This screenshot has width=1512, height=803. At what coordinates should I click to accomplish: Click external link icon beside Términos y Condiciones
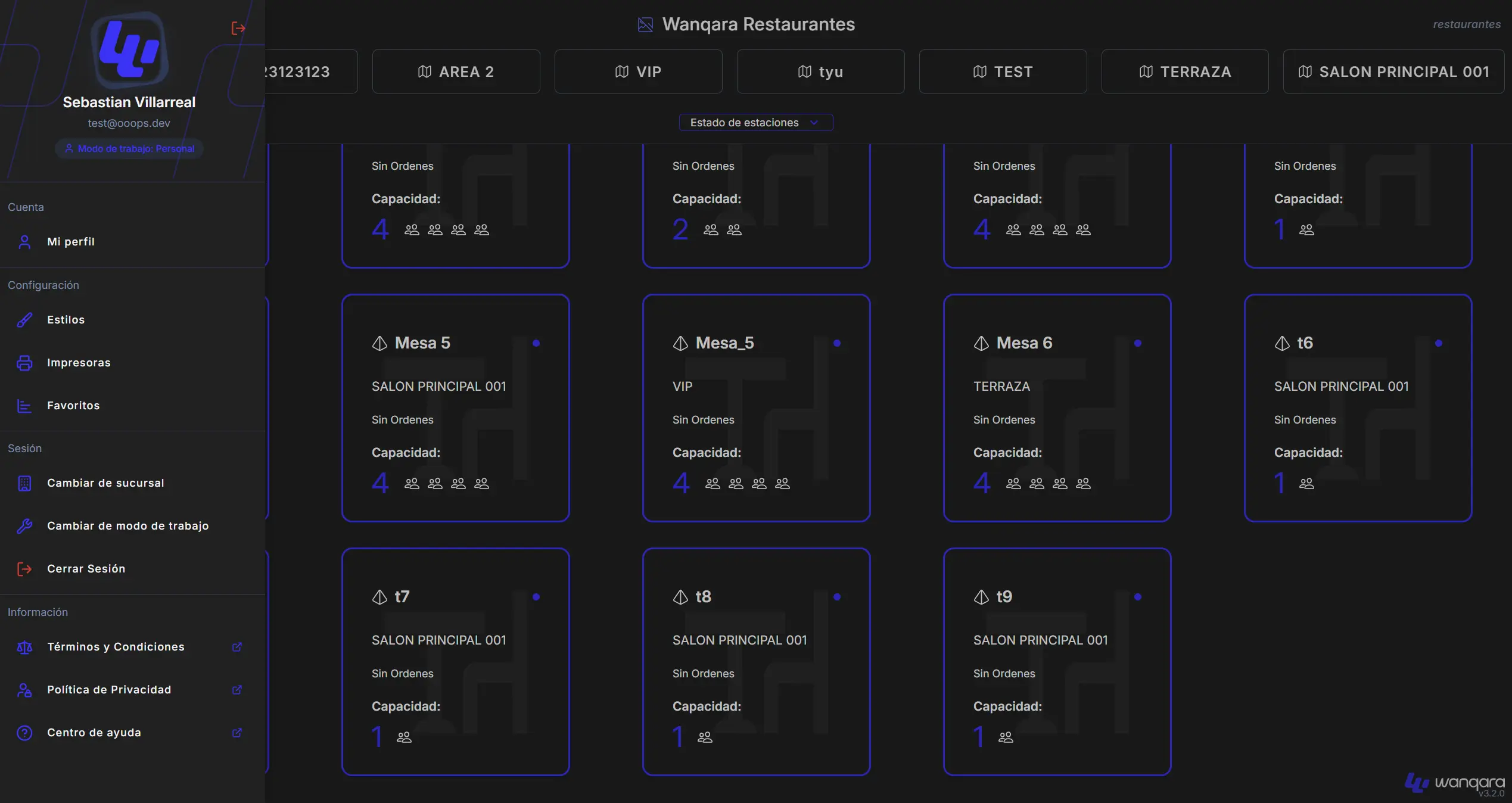click(237, 647)
